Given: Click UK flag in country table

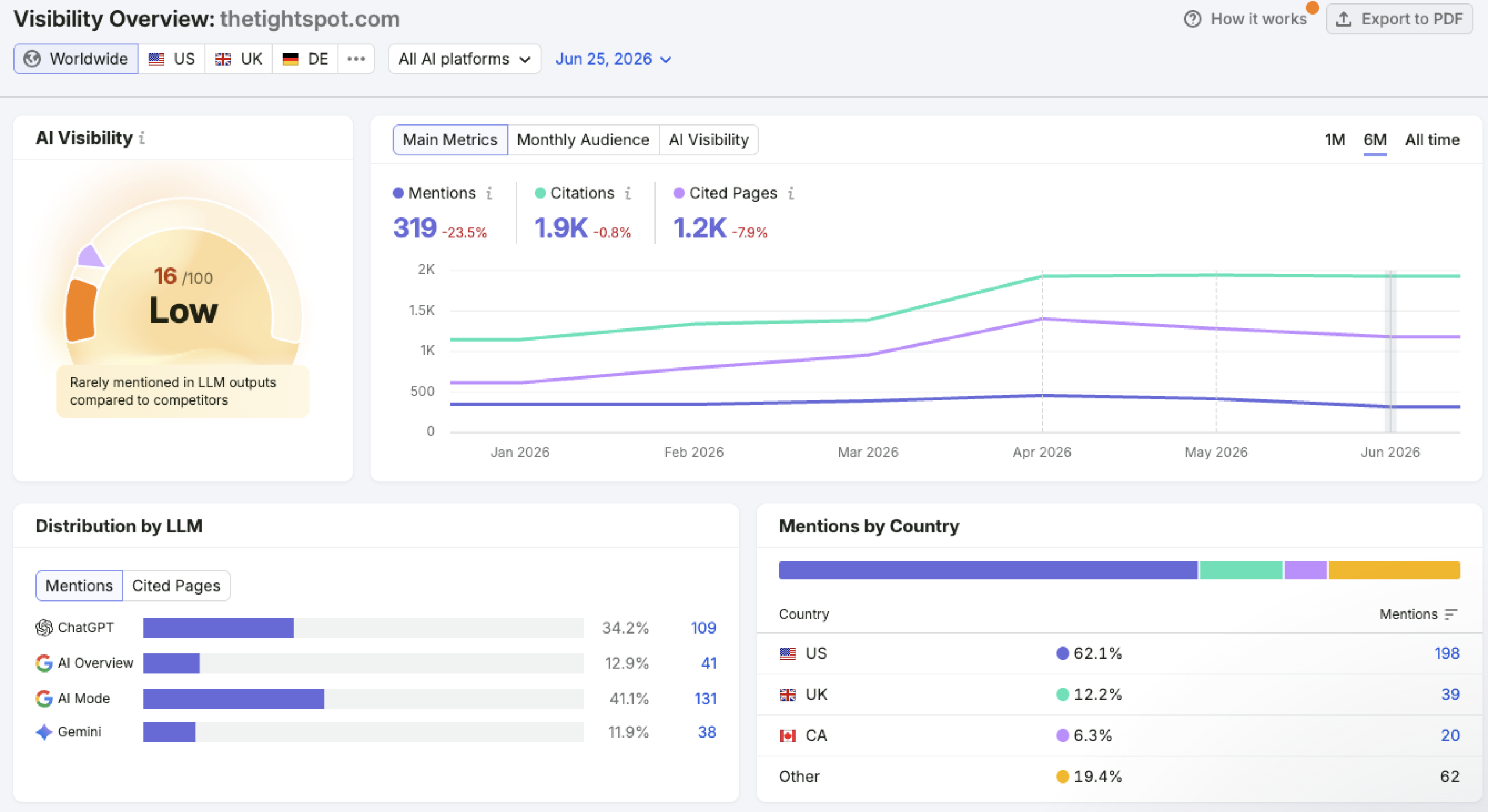Looking at the screenshot, I should point(788,695).
